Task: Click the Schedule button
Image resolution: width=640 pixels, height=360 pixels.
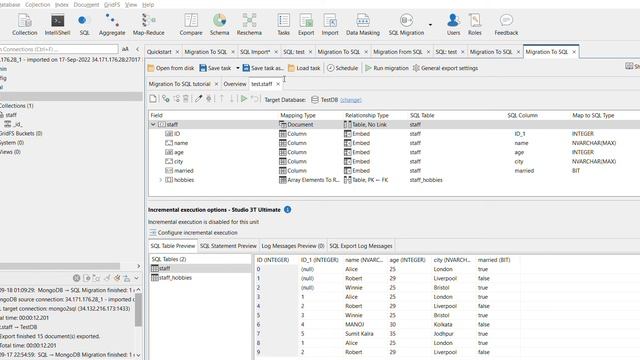Action: (342, 68)
